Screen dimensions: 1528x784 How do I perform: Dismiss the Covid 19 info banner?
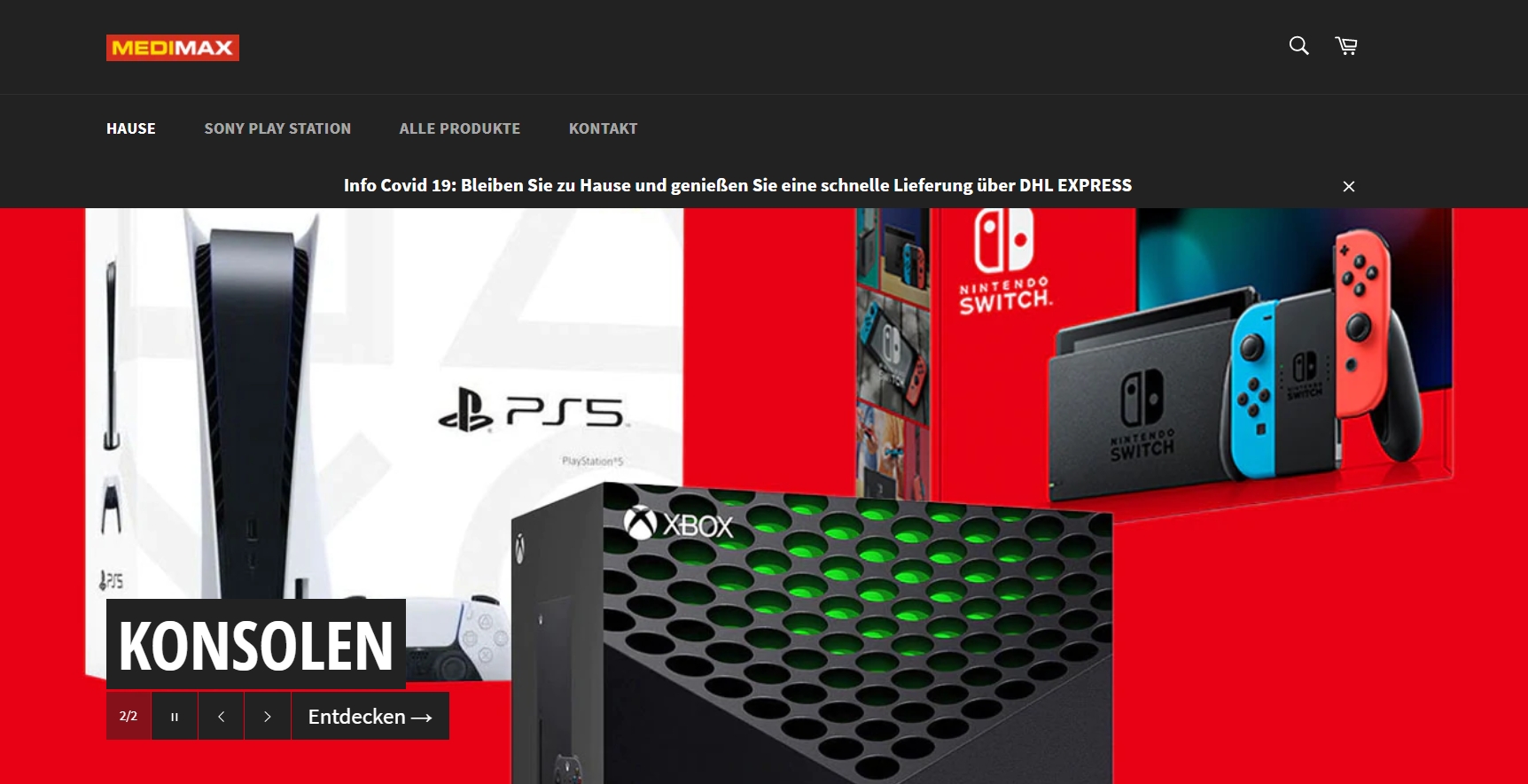pyautogui.click(x=1349, y=186)
